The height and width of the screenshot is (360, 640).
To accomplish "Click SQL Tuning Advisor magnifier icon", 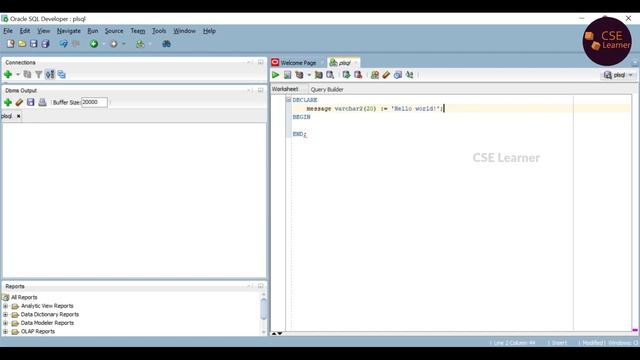I will pyautogui.click(x=330, y=75).
